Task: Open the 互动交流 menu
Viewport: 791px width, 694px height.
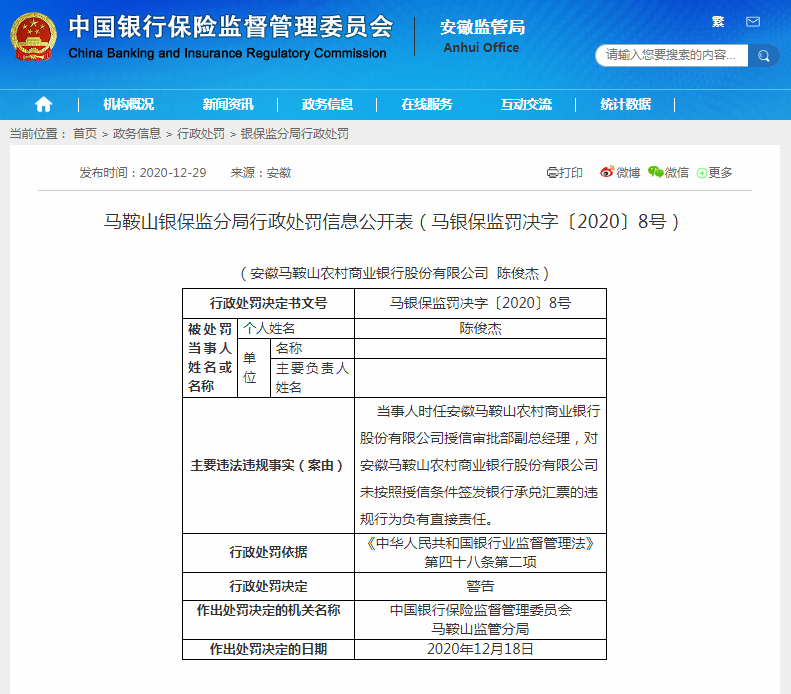Action: [526, 104]
